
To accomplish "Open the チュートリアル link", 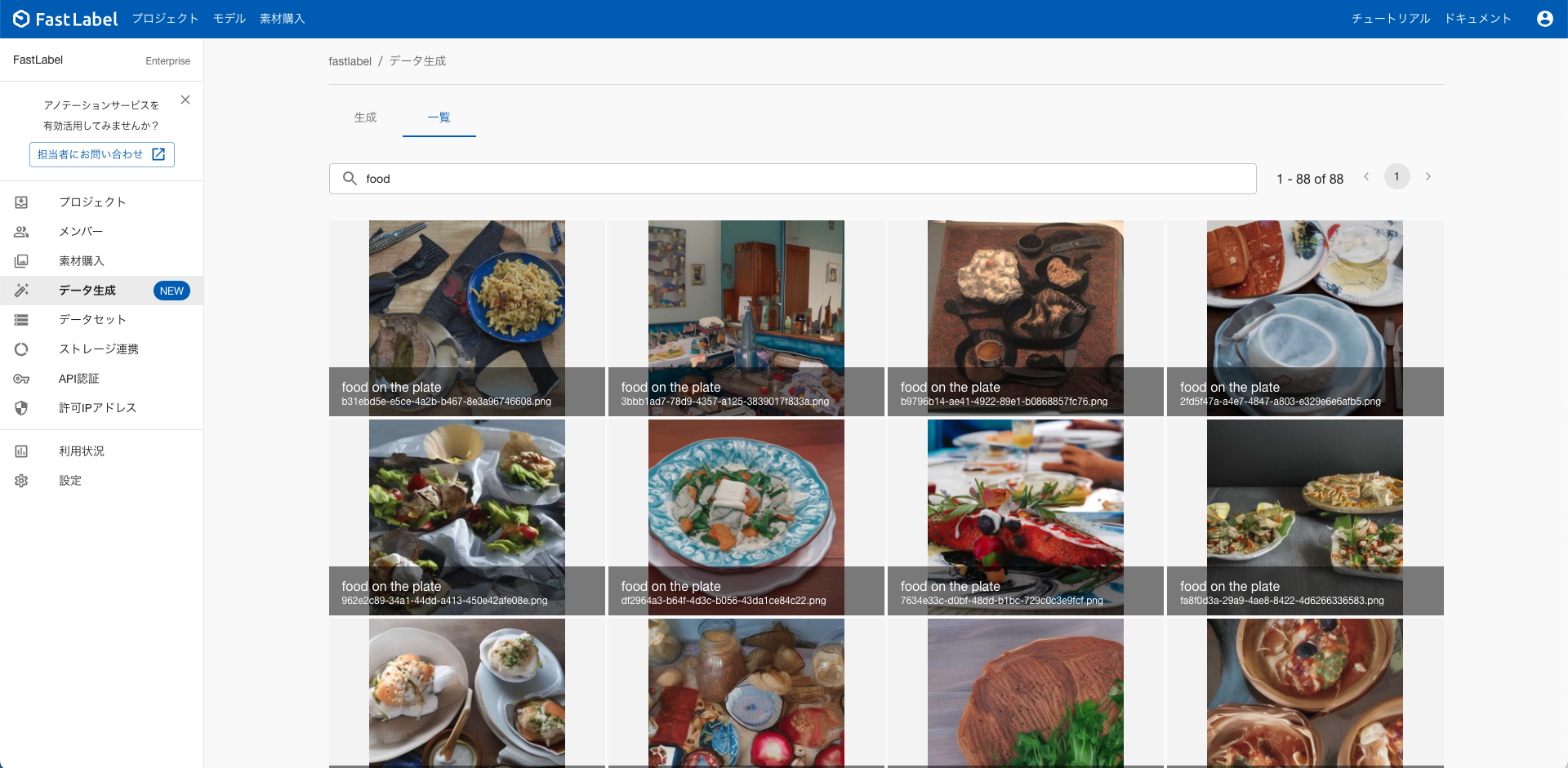I will point(1391,19).
